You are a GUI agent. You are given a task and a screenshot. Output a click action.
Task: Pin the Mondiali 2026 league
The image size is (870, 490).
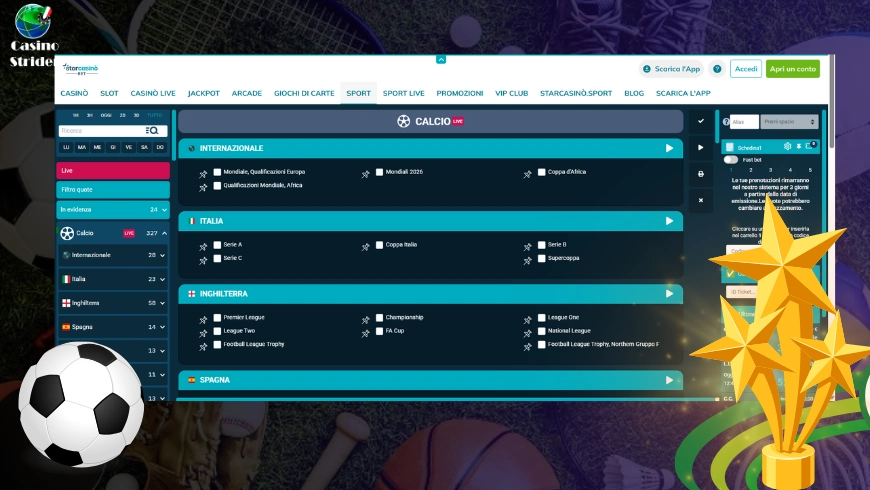(x=365, y=174)
